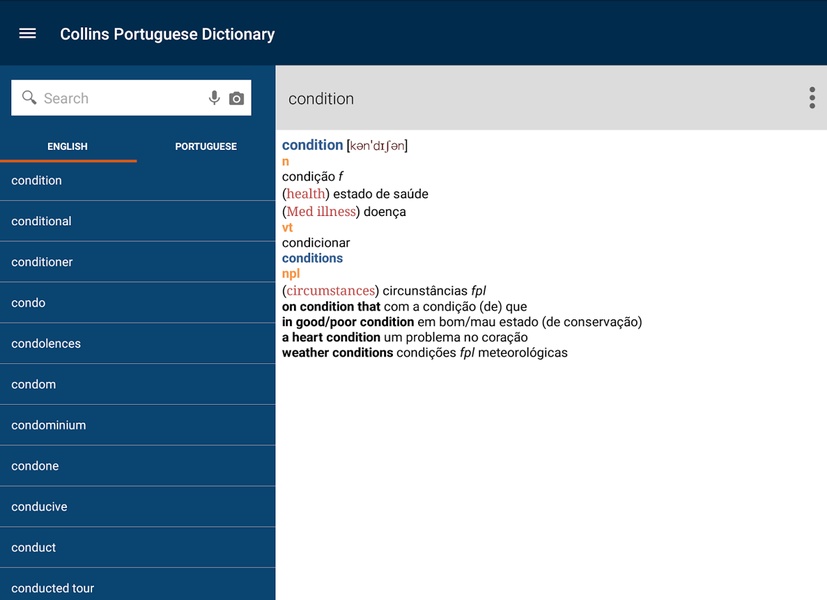Click the phrase 'a heart condition'
The image size is (827, 600).
point(331,337)
